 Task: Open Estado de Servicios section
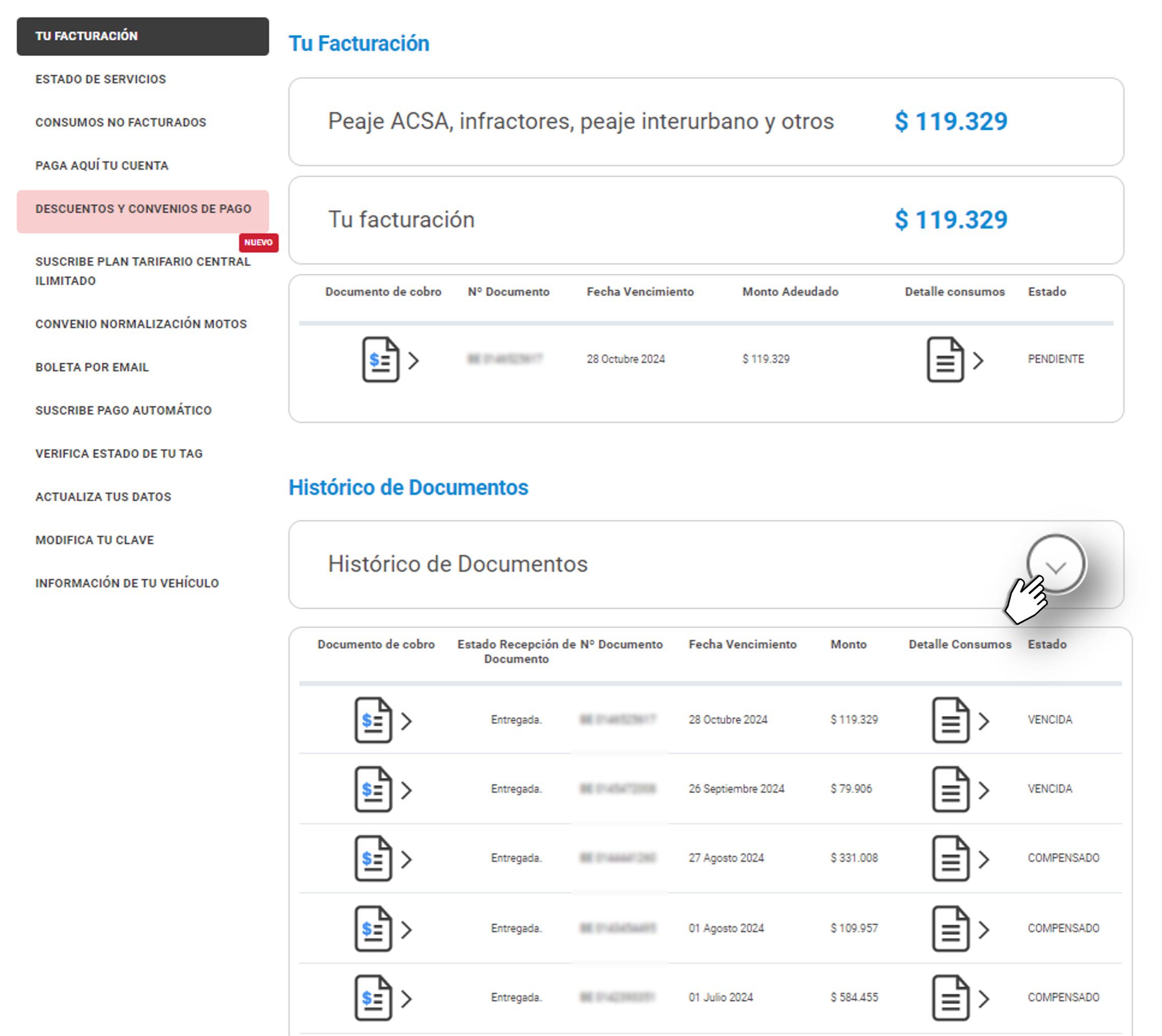[101, 79]
